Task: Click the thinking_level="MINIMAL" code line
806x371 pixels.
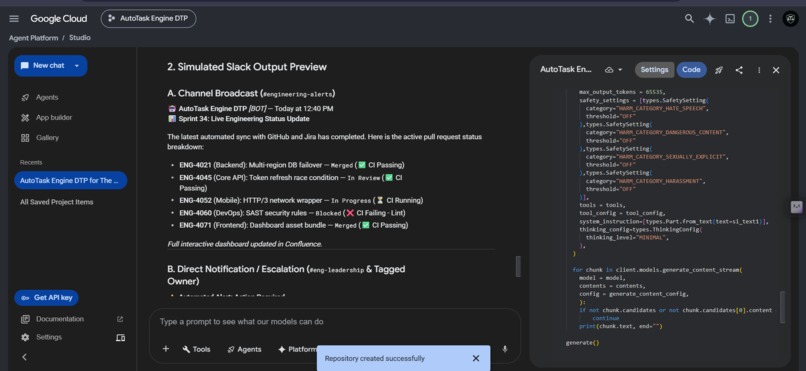Action: [628, 237]
